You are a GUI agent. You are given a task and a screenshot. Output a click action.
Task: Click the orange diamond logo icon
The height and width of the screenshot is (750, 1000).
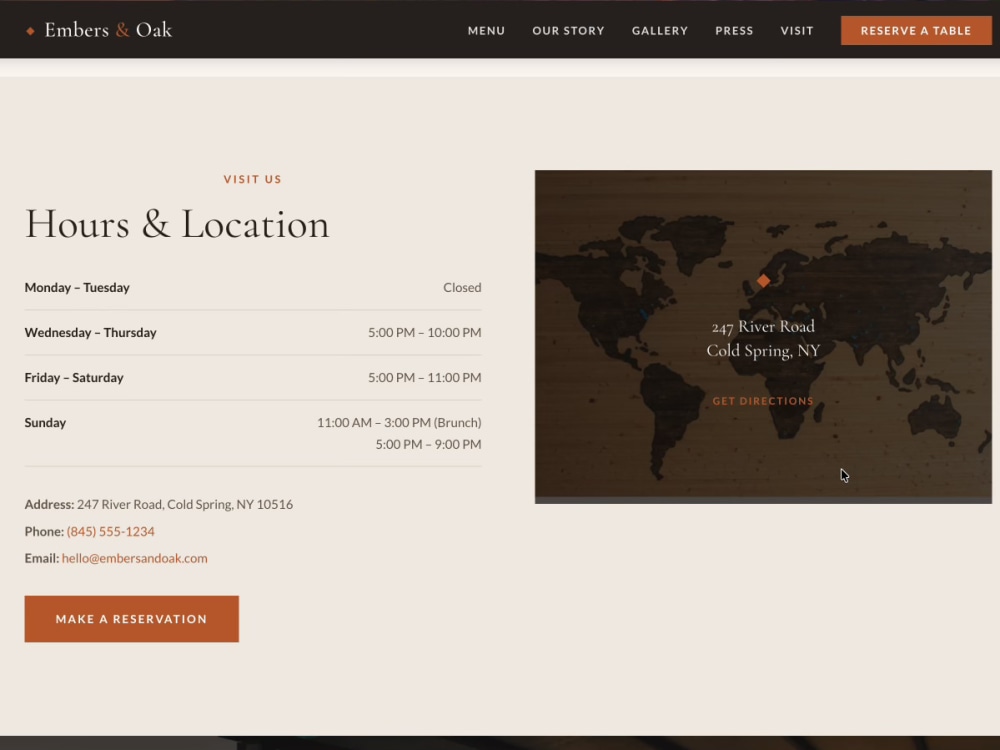[30, 31]
